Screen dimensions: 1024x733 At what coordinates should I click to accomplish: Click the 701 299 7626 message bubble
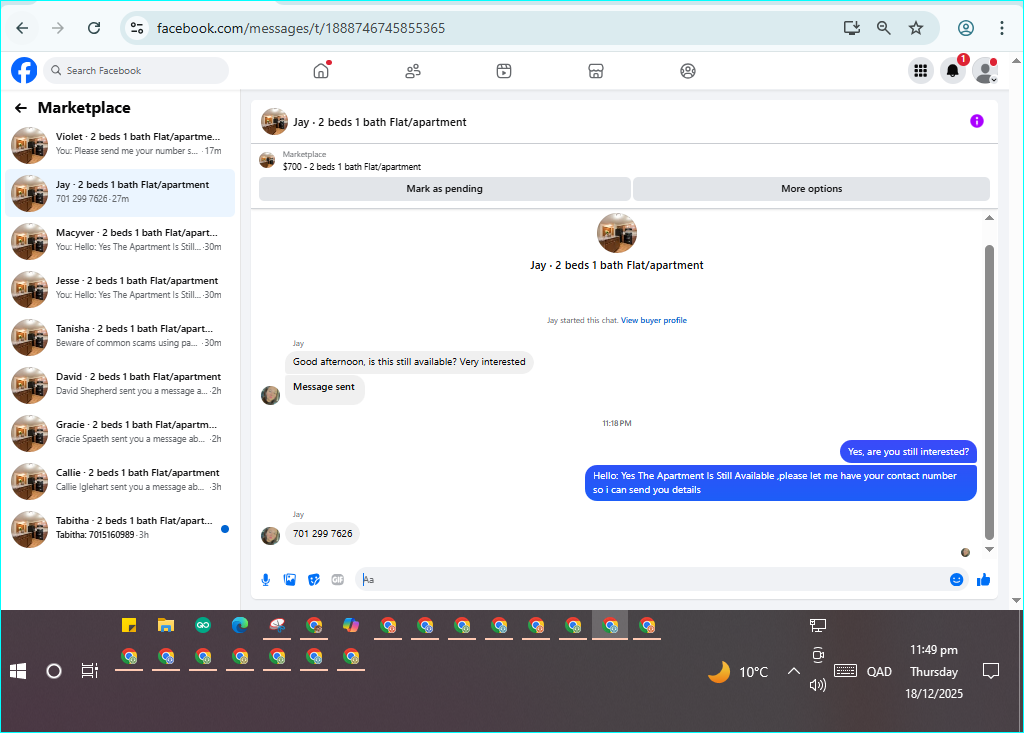[x=323, y=534]
